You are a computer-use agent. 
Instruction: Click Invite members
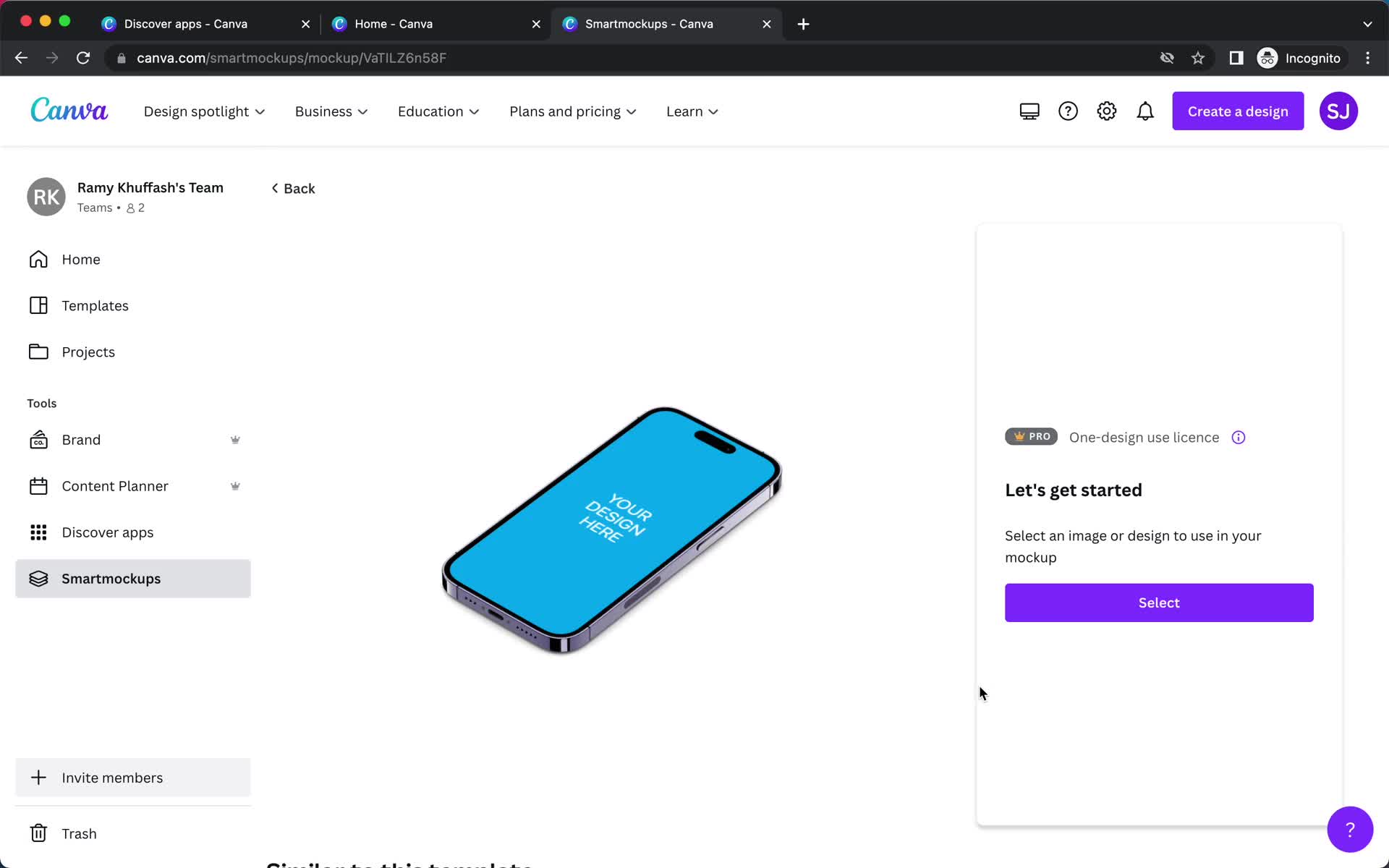[133, 778]
